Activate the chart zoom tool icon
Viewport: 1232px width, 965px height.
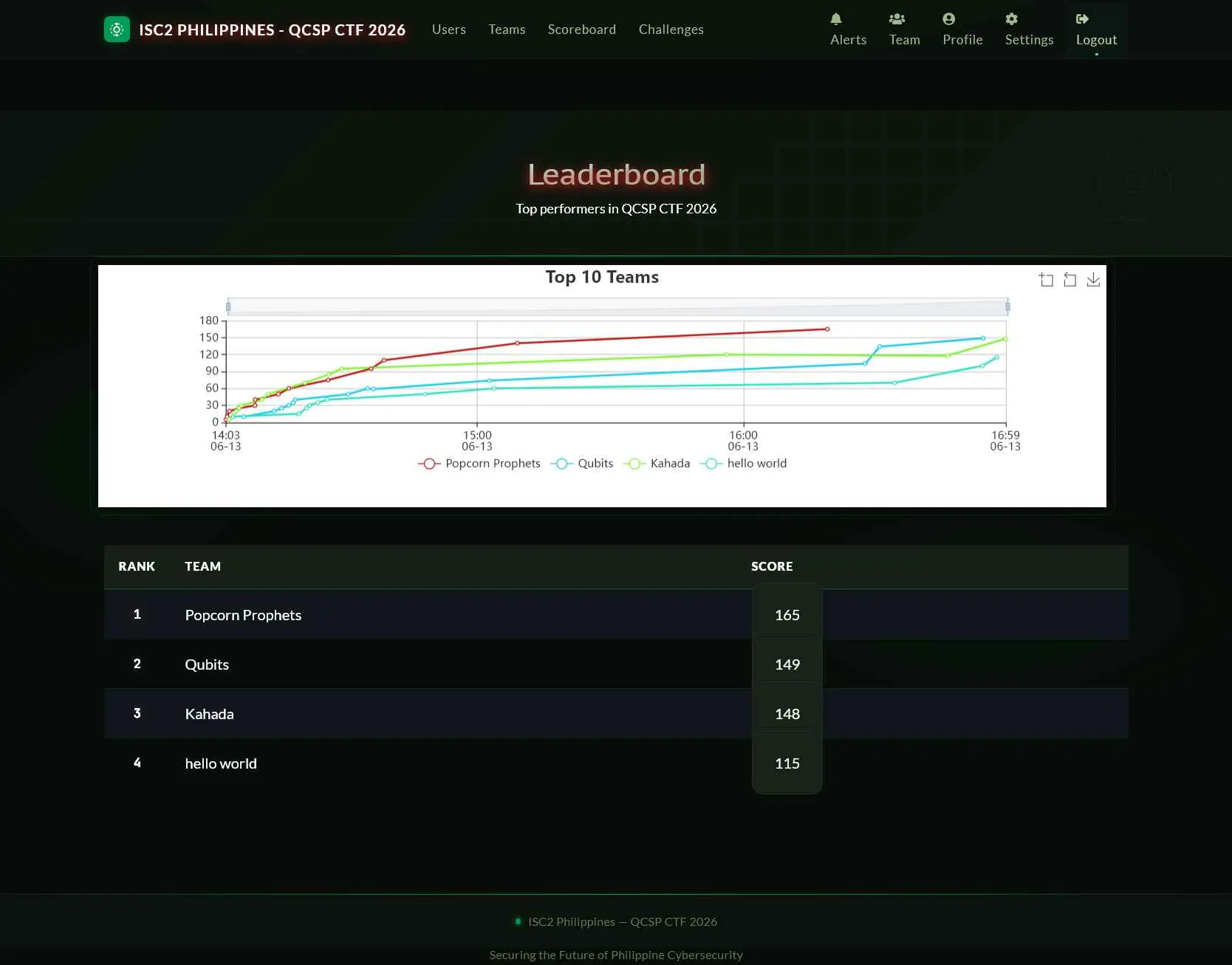pos(1046,280)
